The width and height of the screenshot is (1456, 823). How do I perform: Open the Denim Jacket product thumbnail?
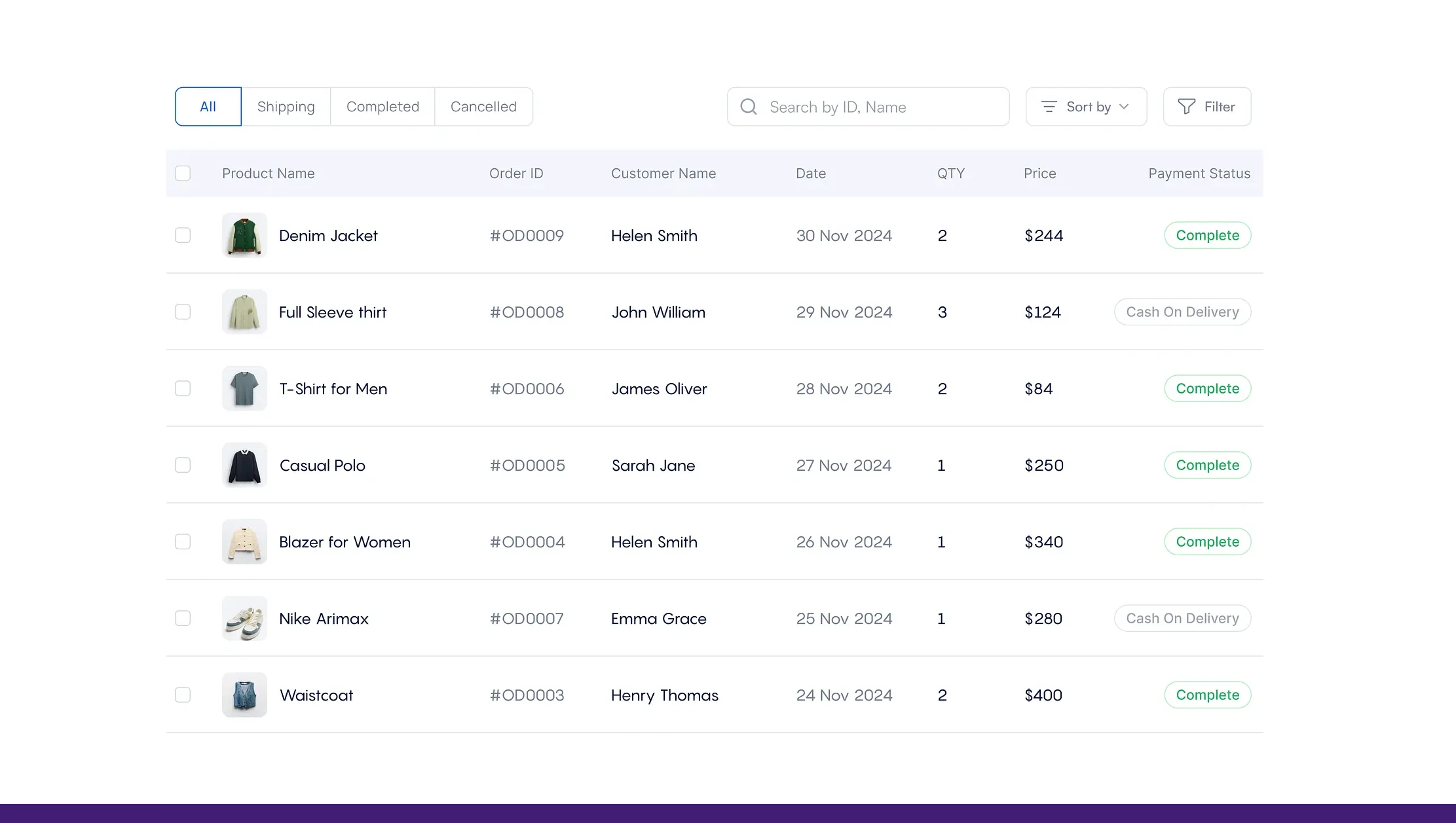tap(244, 235)
